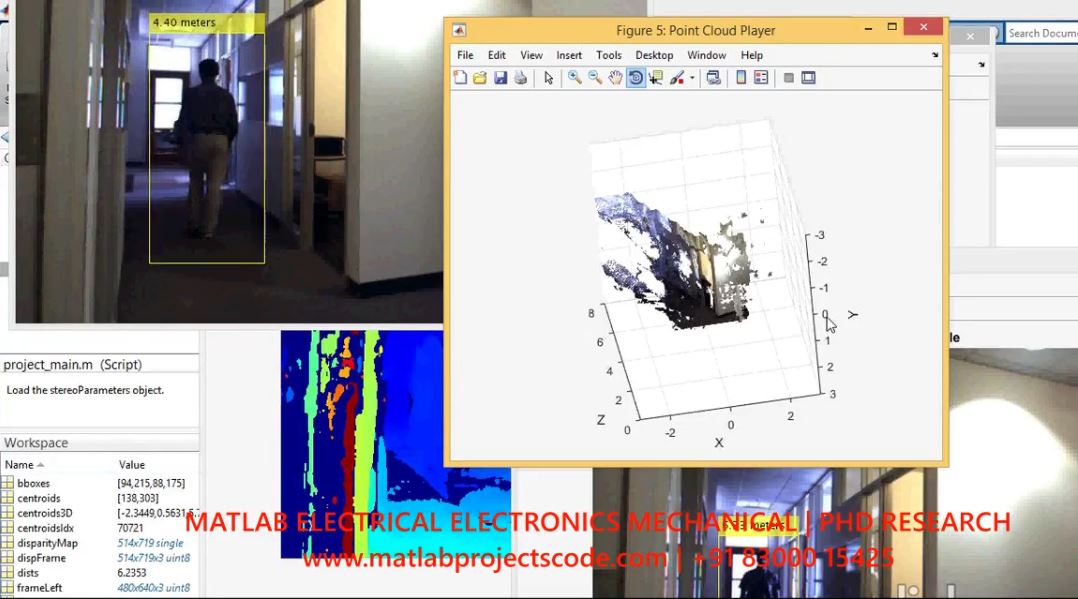
Task: Dock the figure using the menu bar arrow
Action: coord(935,55)
